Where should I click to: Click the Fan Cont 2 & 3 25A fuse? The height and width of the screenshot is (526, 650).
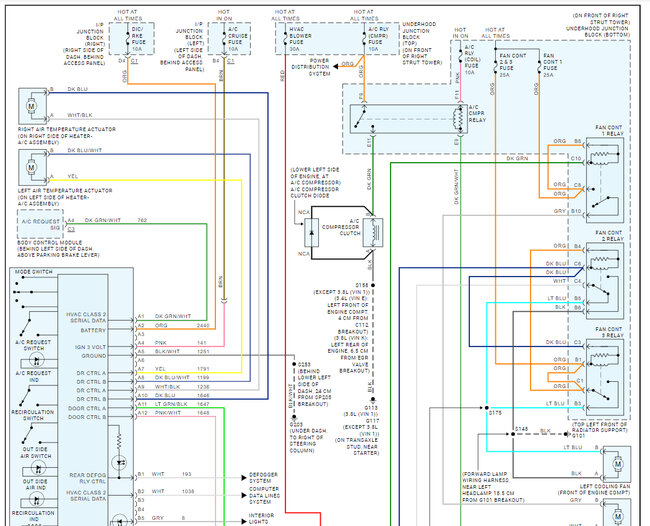[x=495, y=65]
